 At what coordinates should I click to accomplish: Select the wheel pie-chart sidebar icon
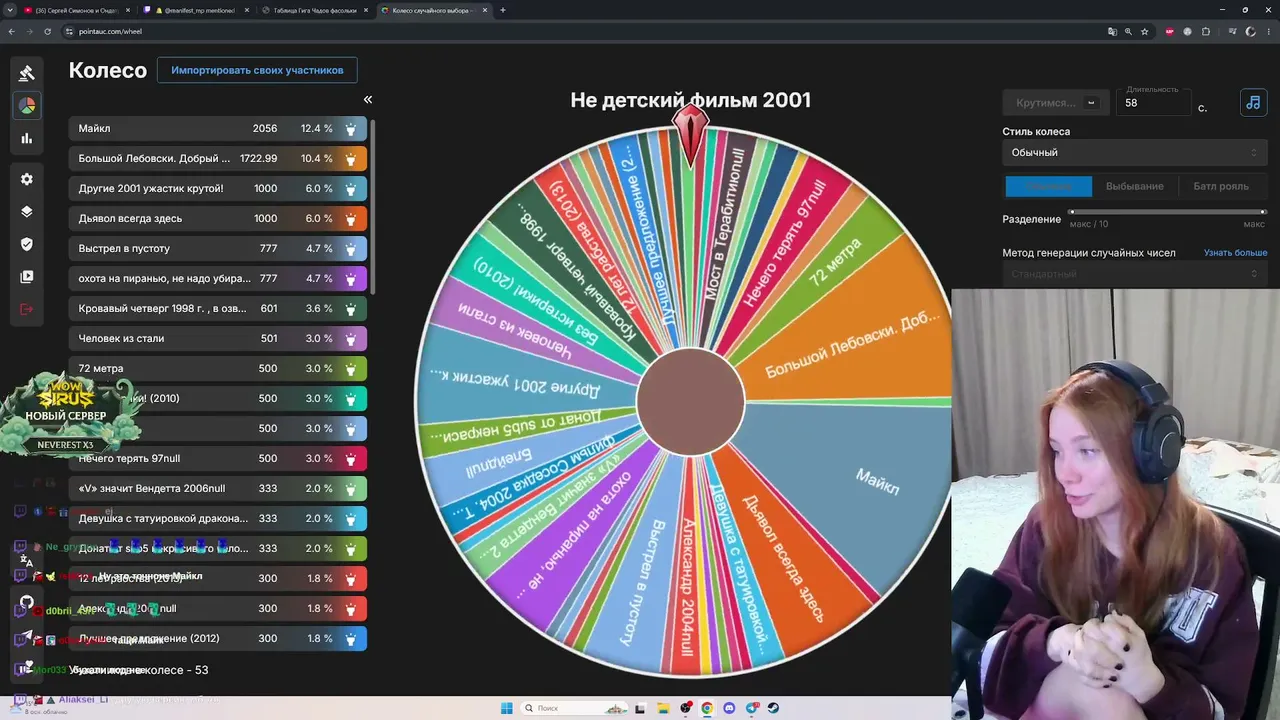click(x=27, y=105)
